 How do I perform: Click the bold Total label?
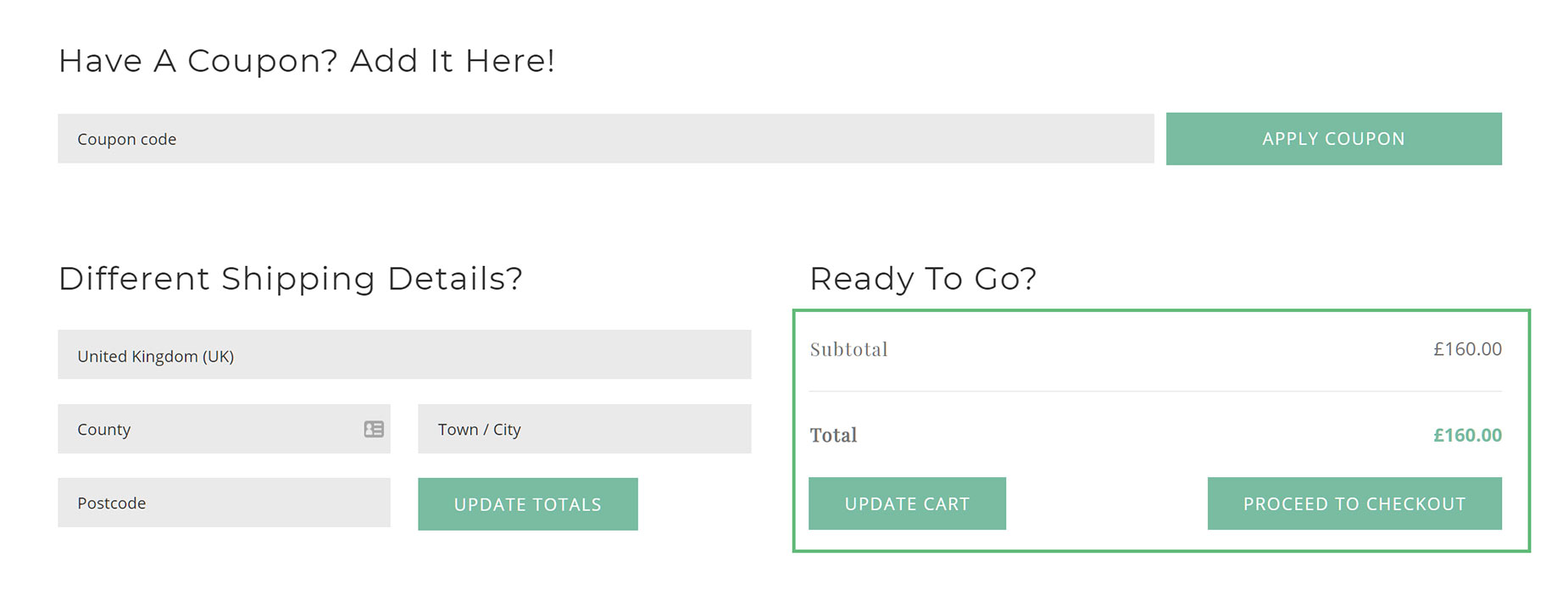click(x=833, y=435)
